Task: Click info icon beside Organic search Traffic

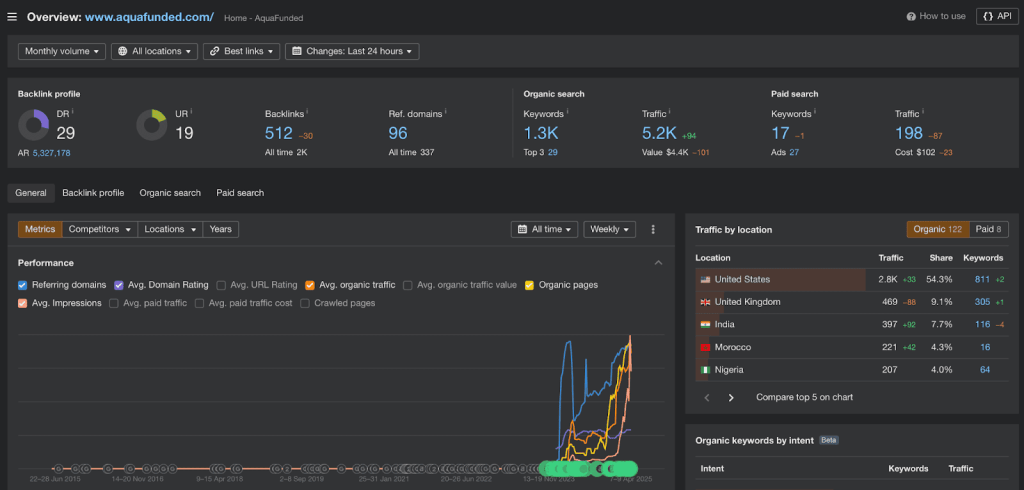Action: (x=669, y=112)
